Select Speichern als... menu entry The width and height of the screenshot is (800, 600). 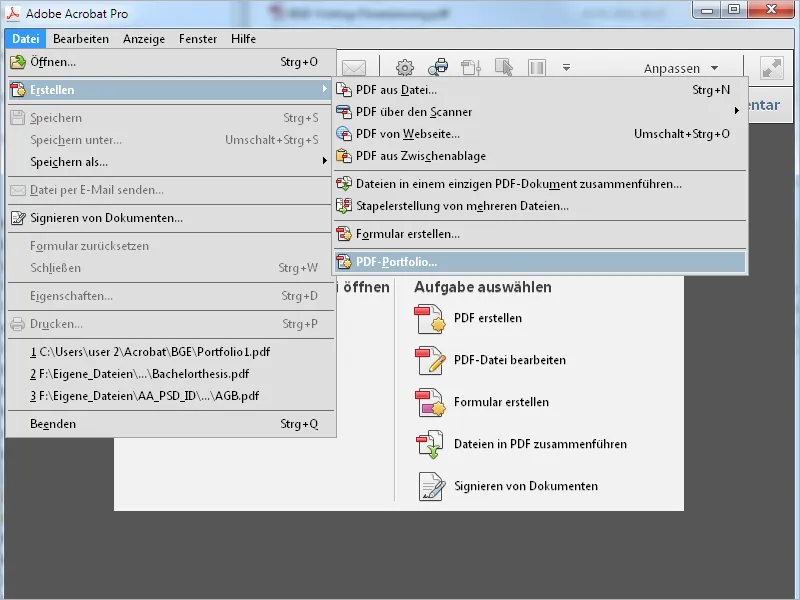pyautogui.click(x=172, y=162)
